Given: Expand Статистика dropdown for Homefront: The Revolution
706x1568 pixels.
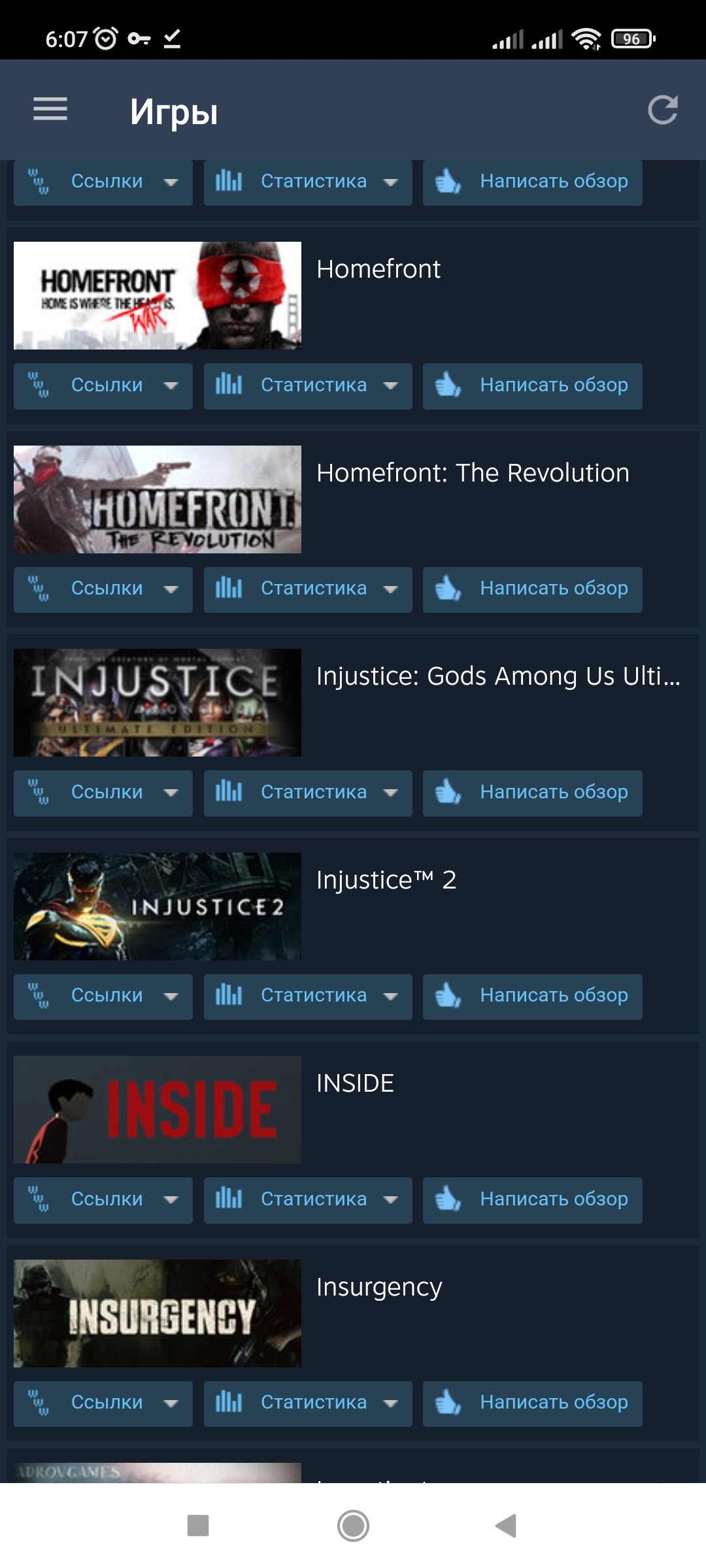Looking at the screenshot, I should (308, 589).
